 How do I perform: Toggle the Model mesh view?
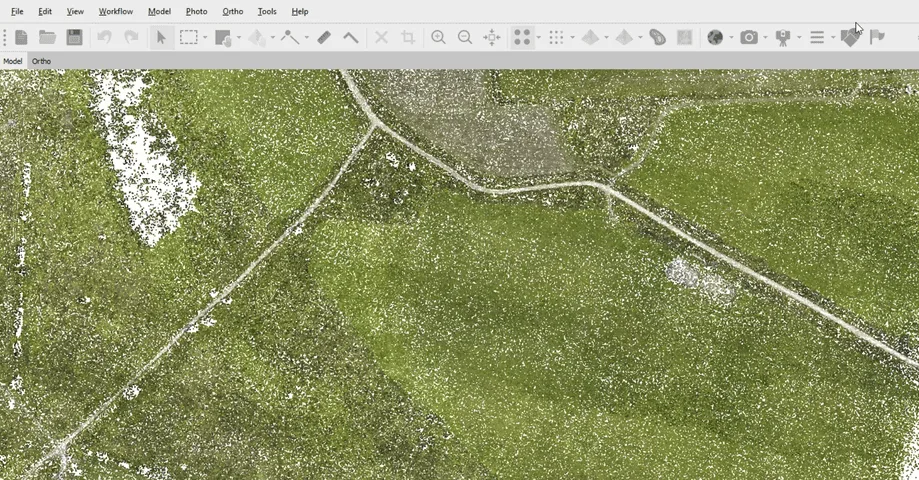point(590,38)
